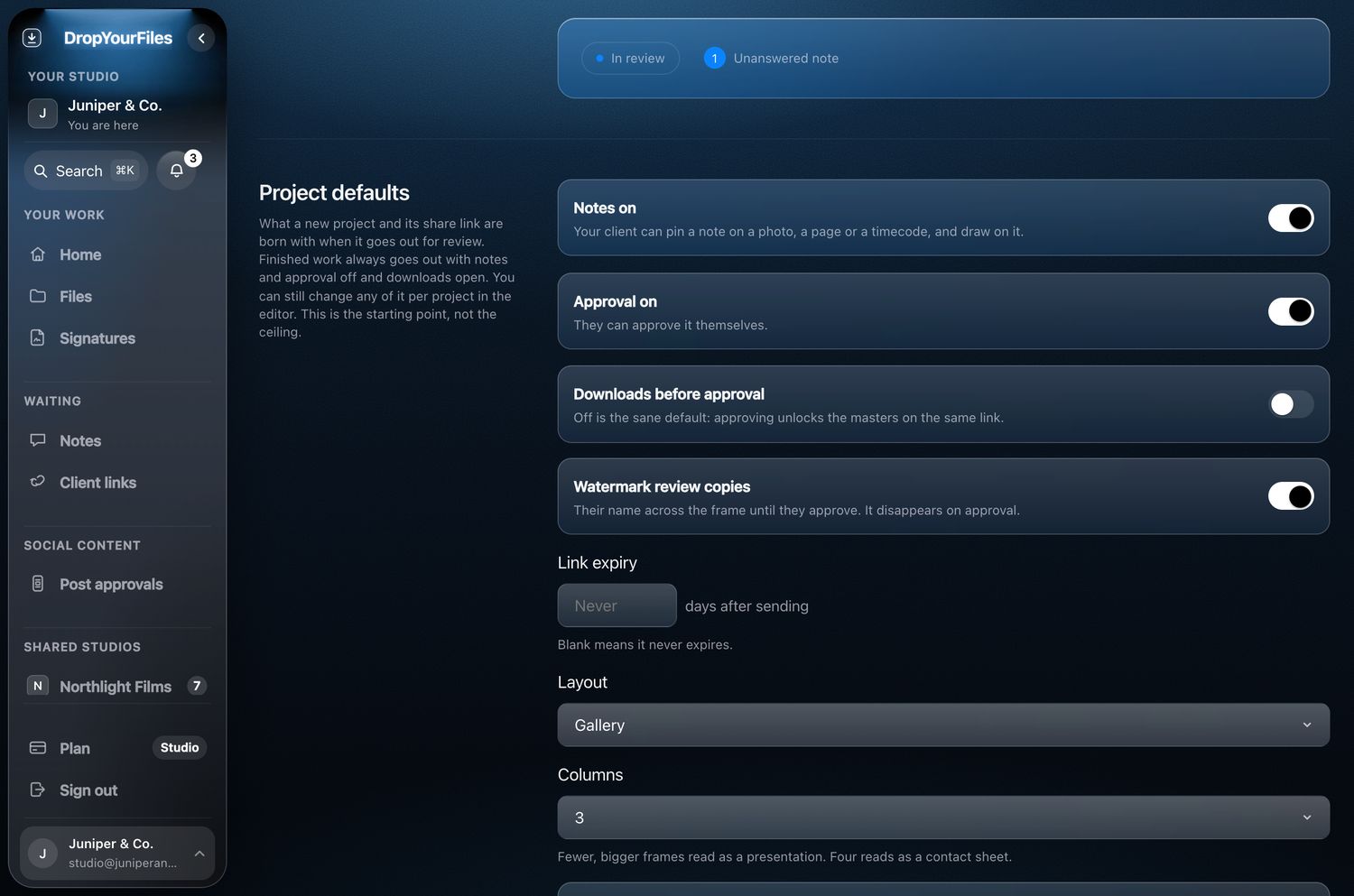Click the Post approvals clipboard icon
The height and width of the screenshot is (896, 1354).
click(x=38, y=584)
